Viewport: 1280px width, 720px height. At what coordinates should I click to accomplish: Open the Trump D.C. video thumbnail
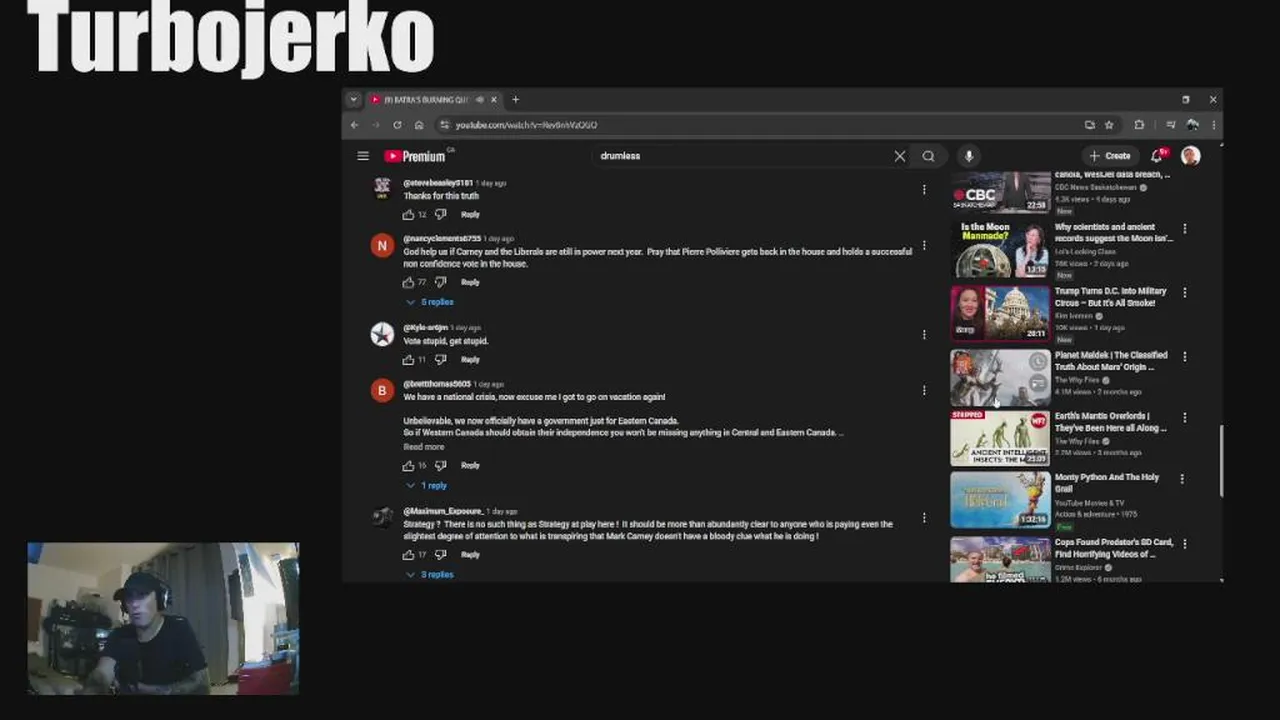click(x=1000, y=313)
